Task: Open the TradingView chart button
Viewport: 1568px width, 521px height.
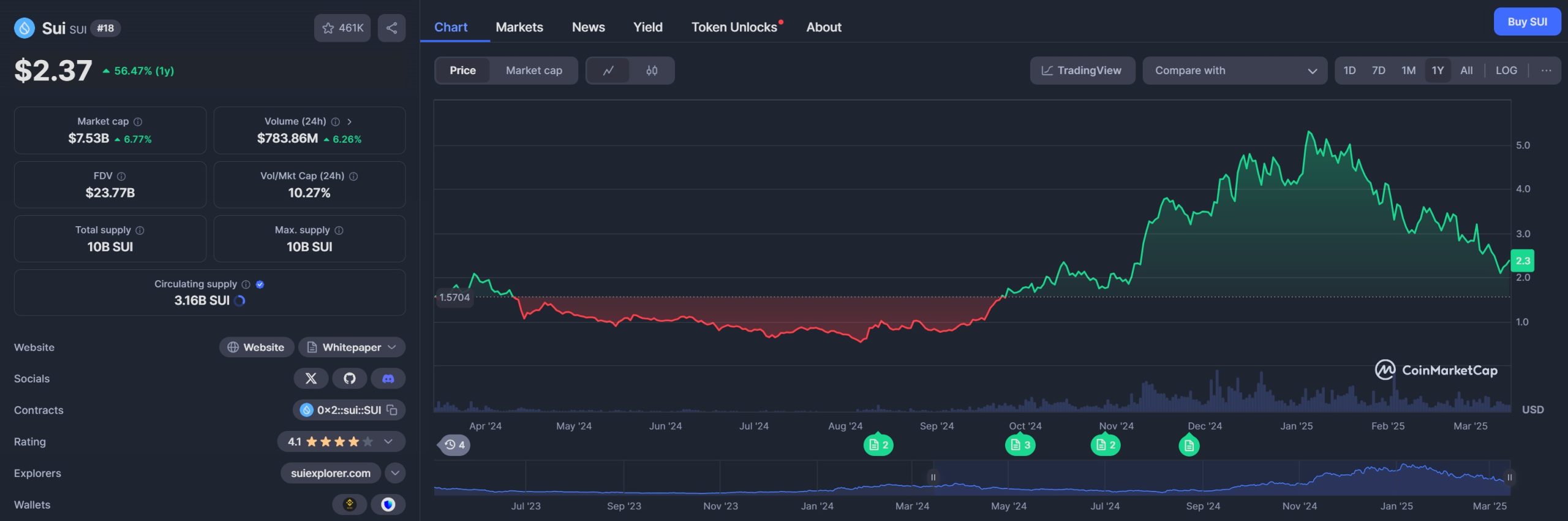Action: pyautogui.click(x=1082, y=70)
